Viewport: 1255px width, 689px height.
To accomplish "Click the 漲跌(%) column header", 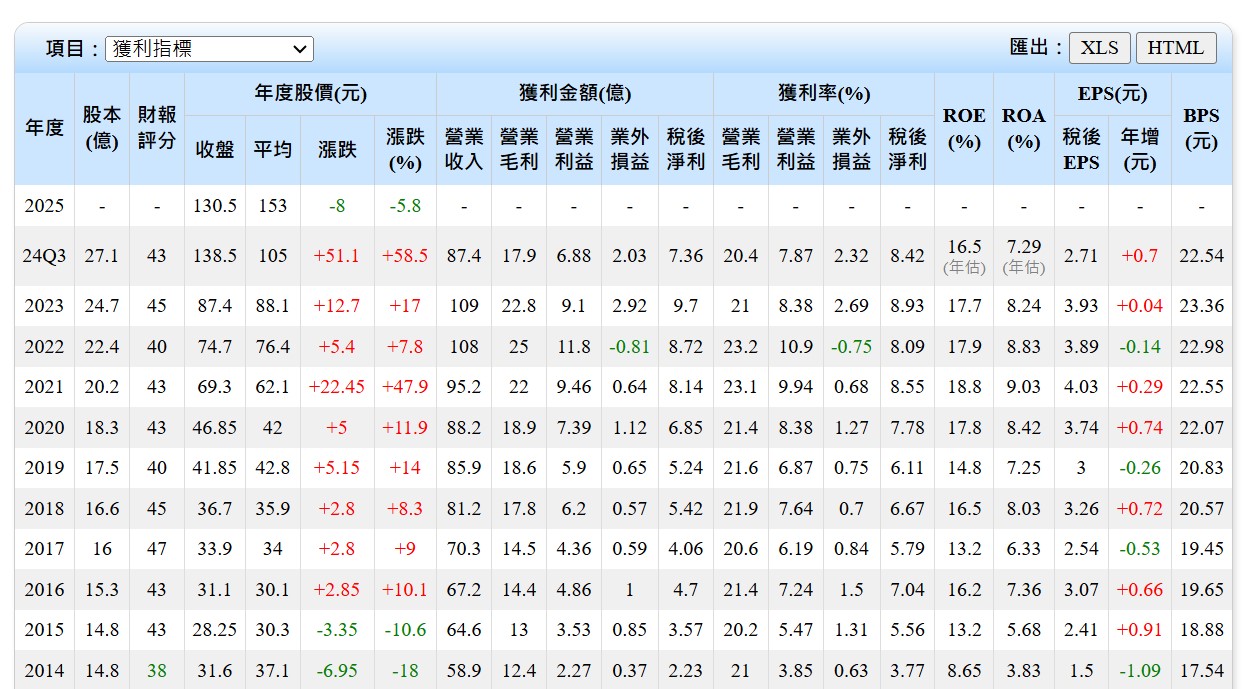I will coord(405,149).
